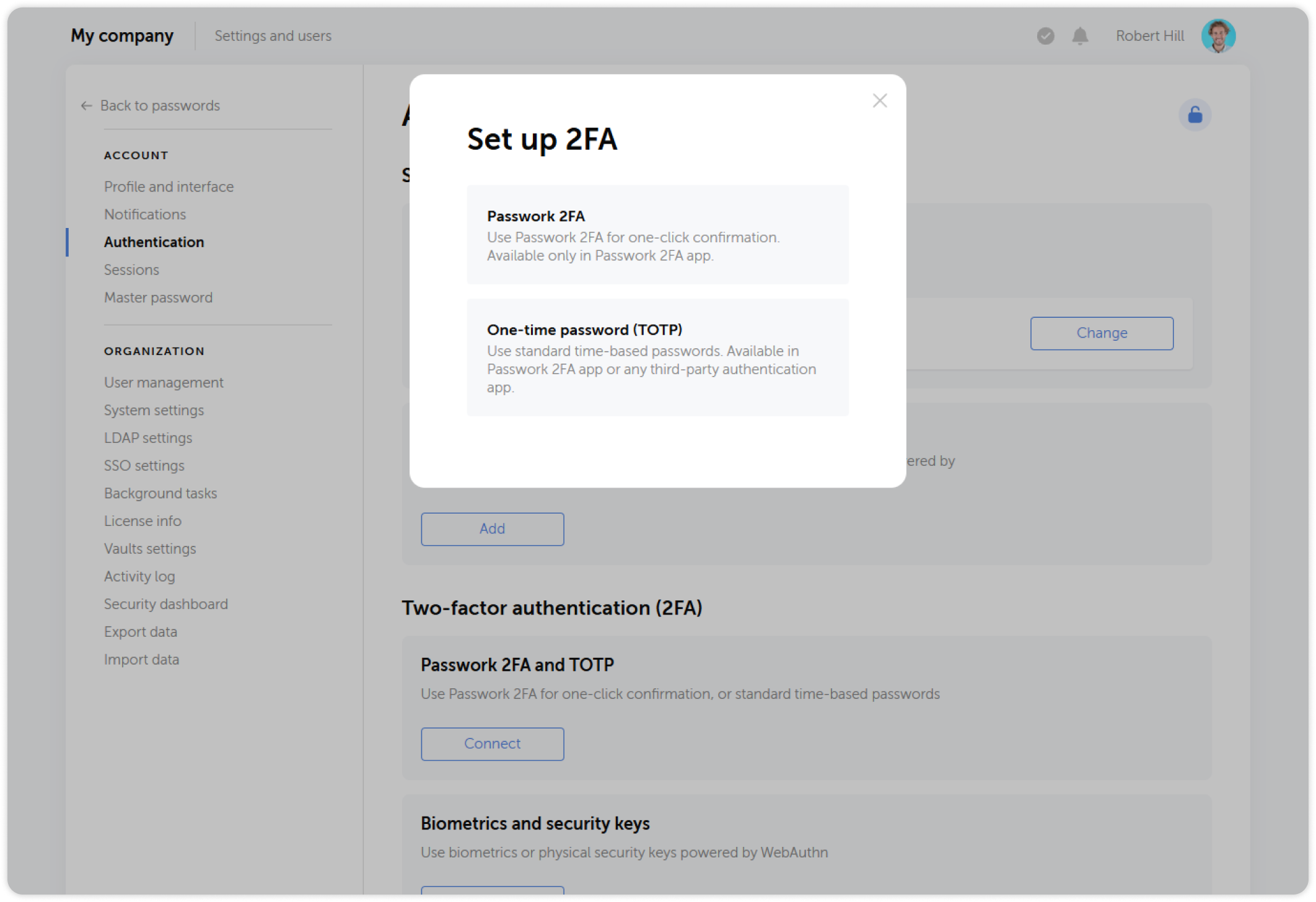
Task: Open SSO settings
Action: click(144, 466)
